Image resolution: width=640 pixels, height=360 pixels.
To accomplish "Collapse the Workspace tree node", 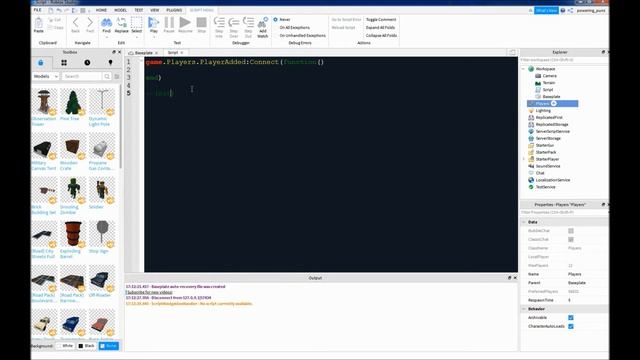I will tap(524, 69).
